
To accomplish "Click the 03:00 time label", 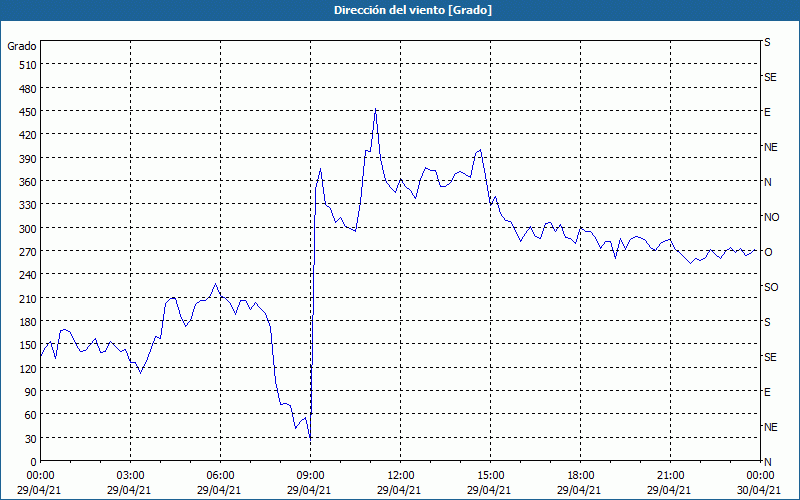I will click(130, 476).
